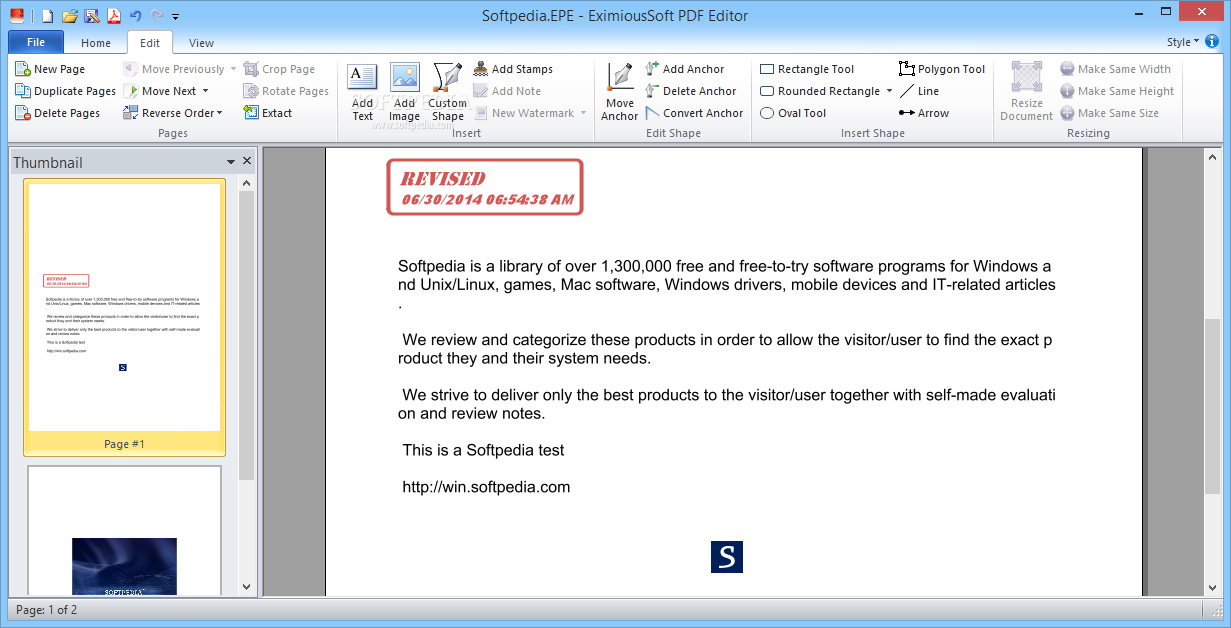Click the New document icon in quick access toolbar
Screen dimensions: 1231x628
(x=47, y=16)
